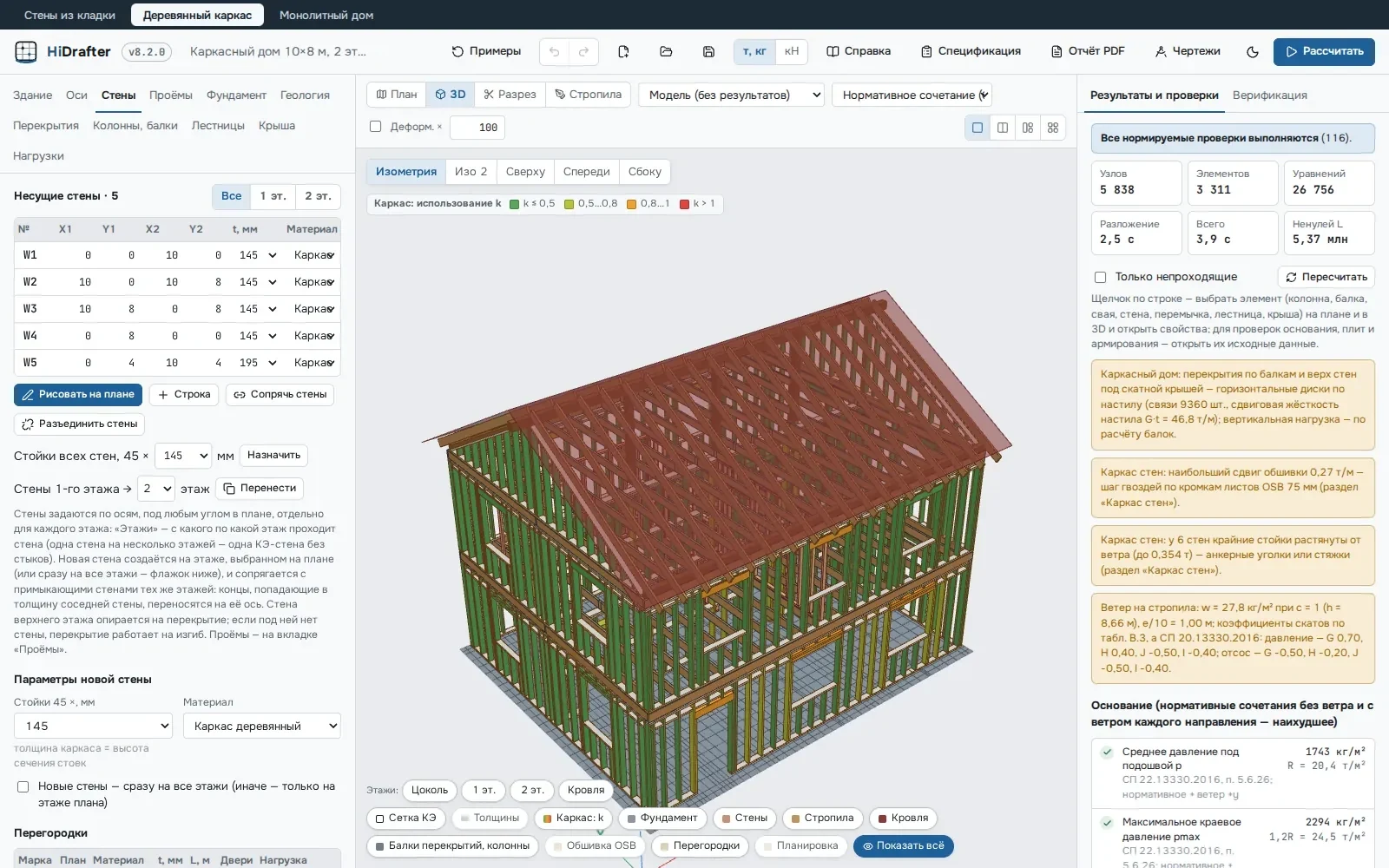Viewport: 1389px width, 868px height.
Task: Choose the four-viewport grid layout icon
Action: [x=1053, y=128]
